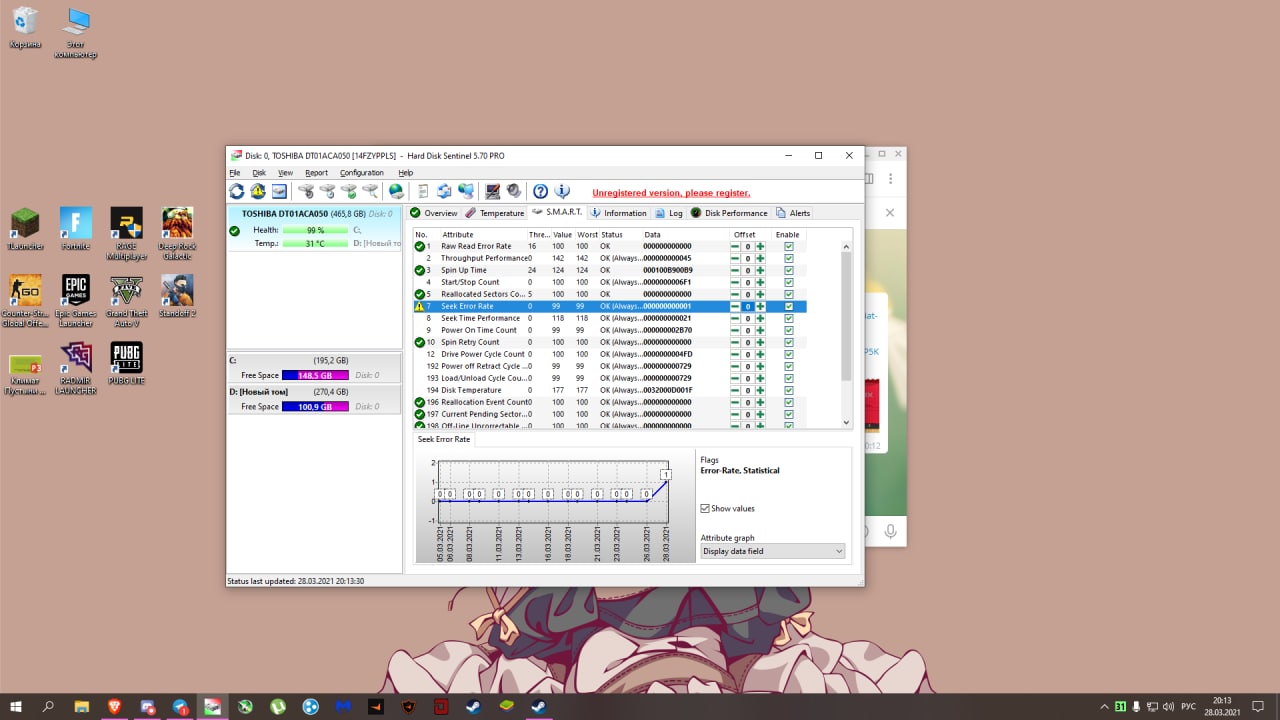The width and height of the screenshot is (1280, 720).
Task: Open Windows Start menu
Action: tap(16, 706)
